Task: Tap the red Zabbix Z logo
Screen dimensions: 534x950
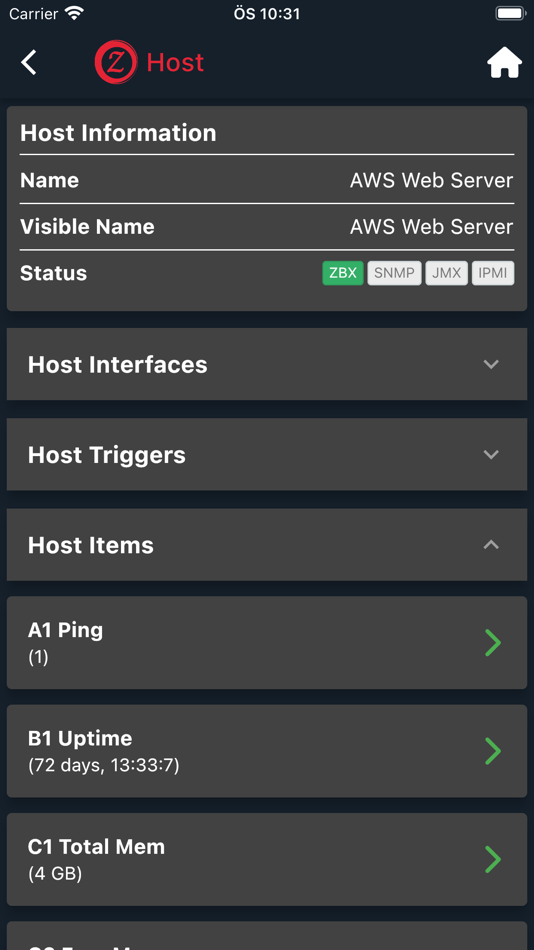Action: click(x=116, y=62)
